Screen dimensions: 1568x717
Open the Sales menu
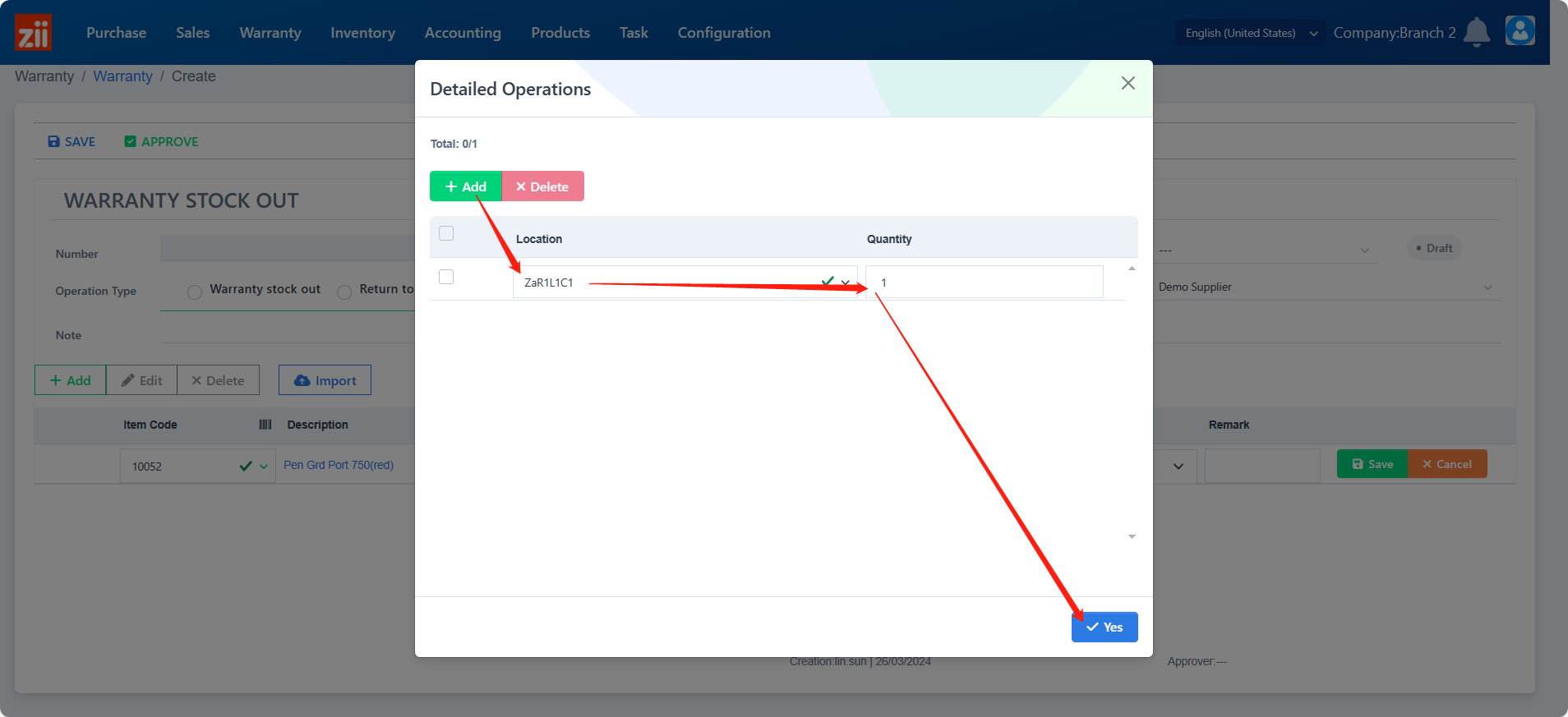(192, 33)
